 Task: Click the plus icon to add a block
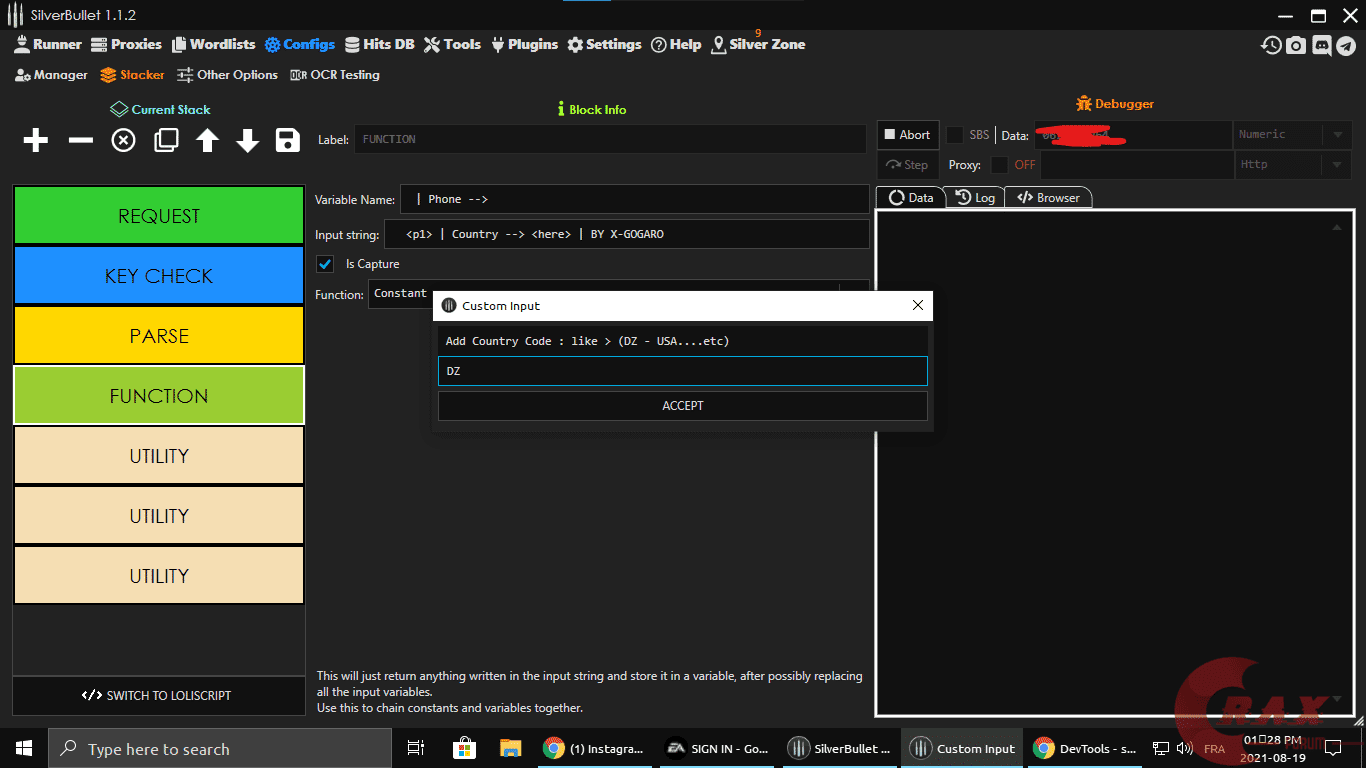pos(36,141)
